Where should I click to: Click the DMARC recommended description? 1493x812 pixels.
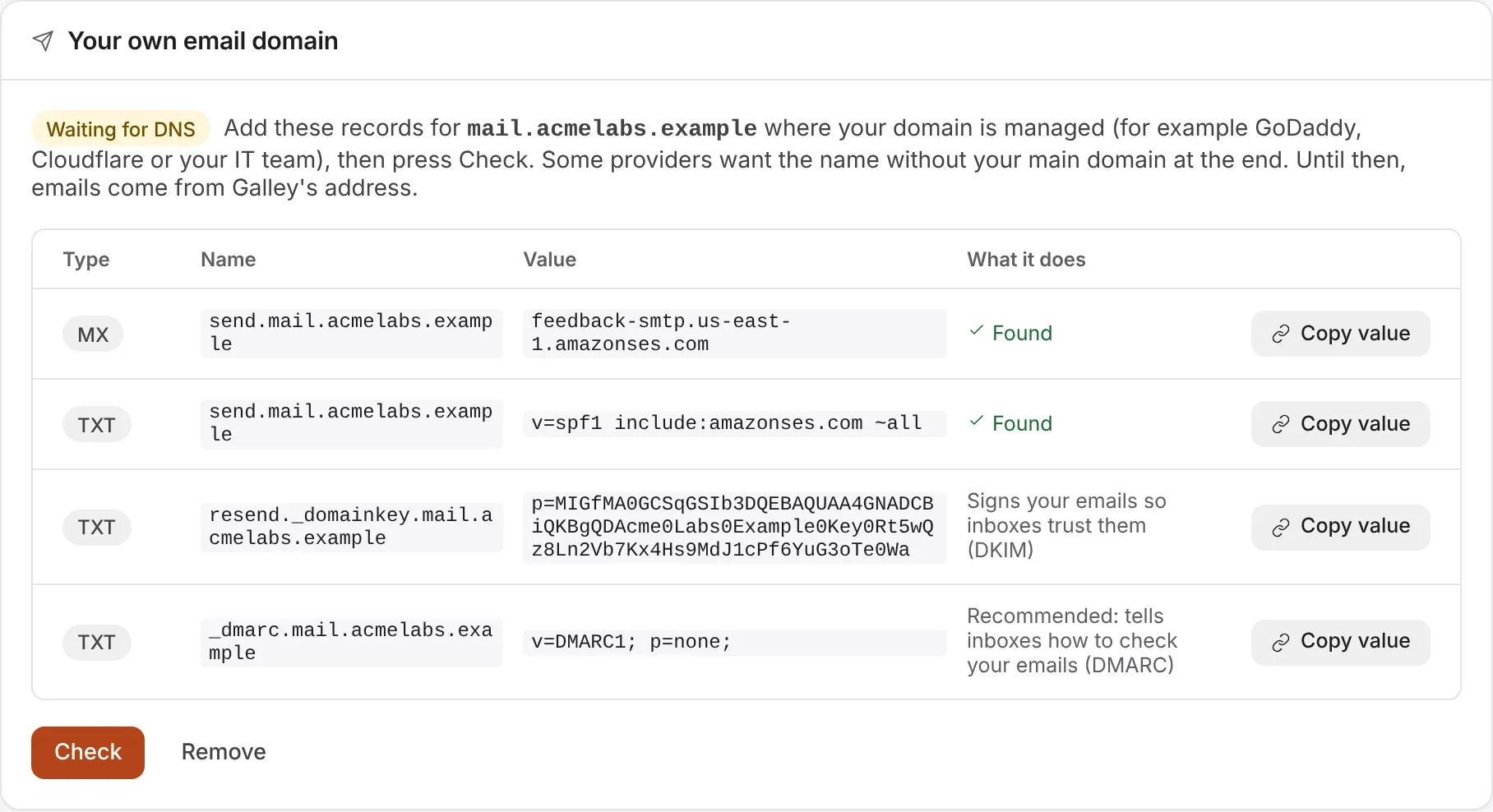[x=1072, y=641]
